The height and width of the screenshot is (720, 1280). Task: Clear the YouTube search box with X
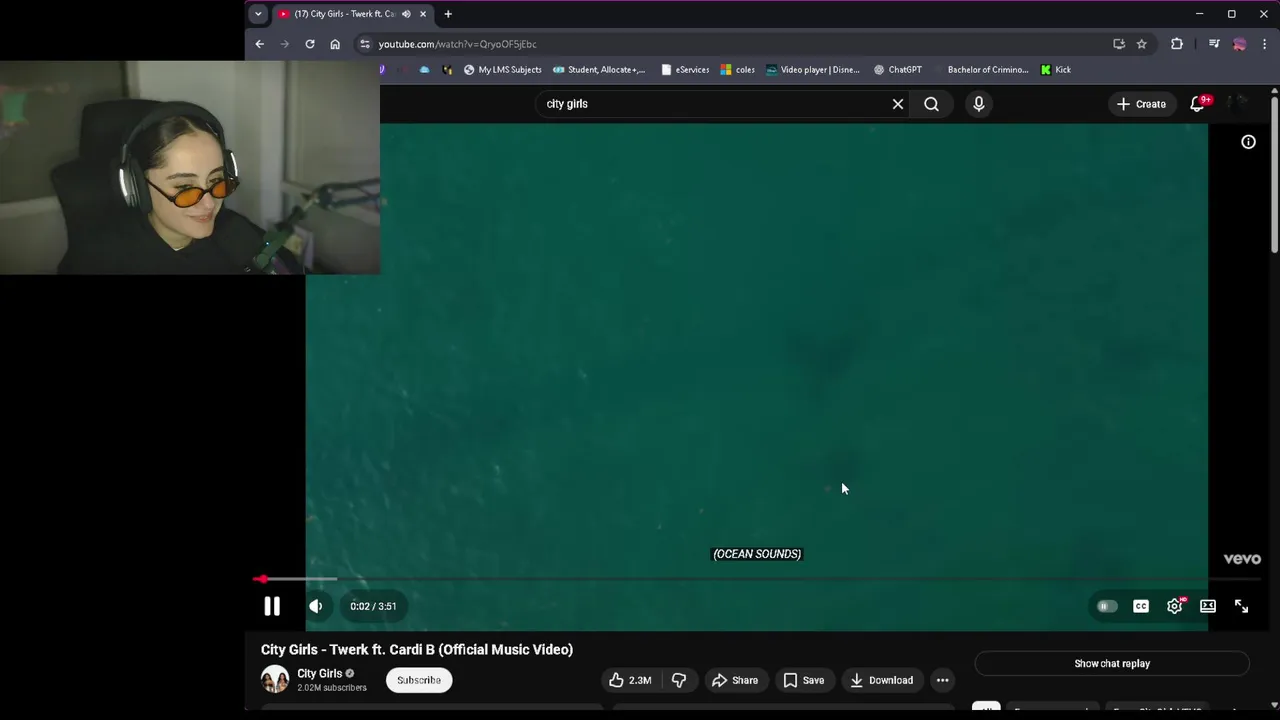pos(898,104)
